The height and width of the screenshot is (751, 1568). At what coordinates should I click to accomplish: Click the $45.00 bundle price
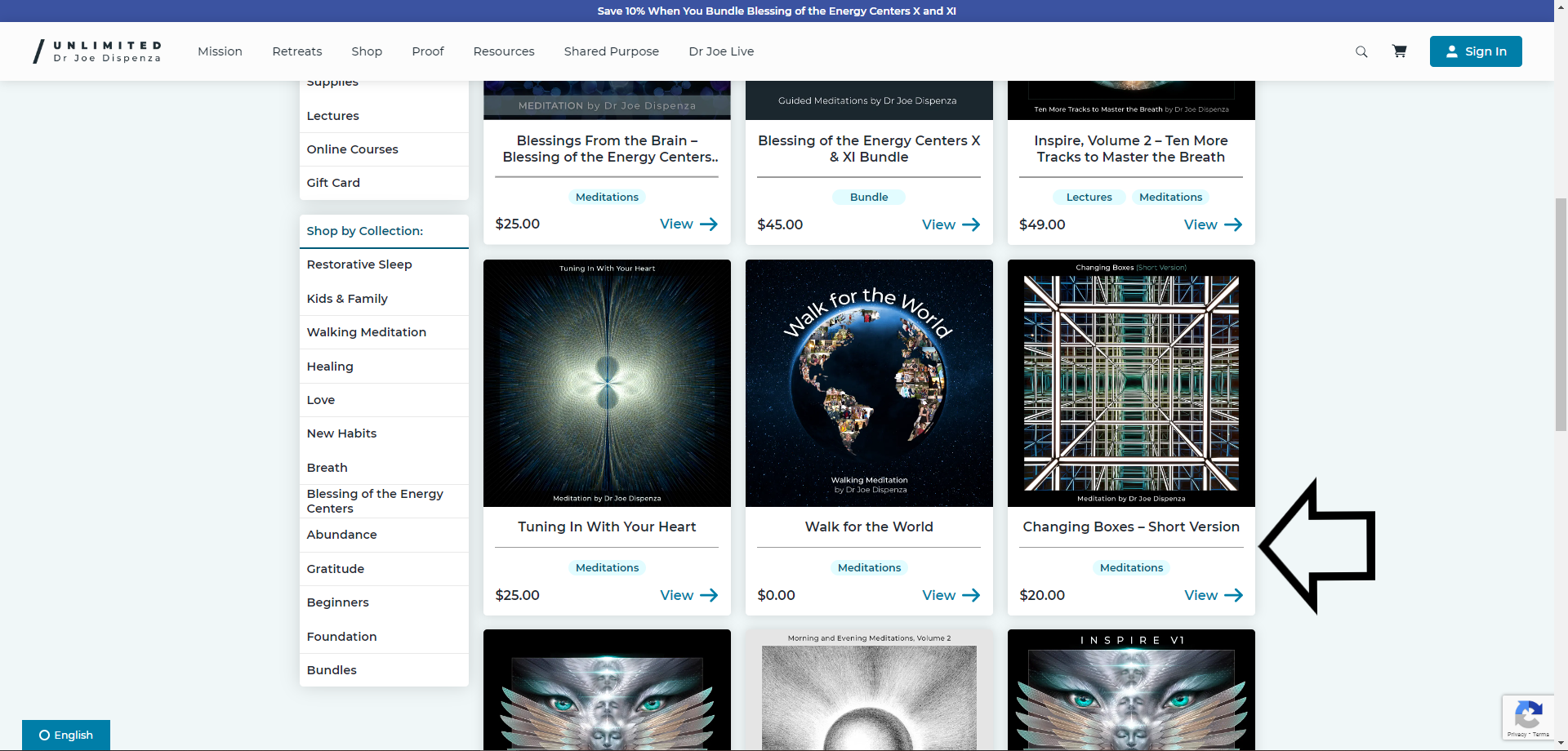click(780, 224)
